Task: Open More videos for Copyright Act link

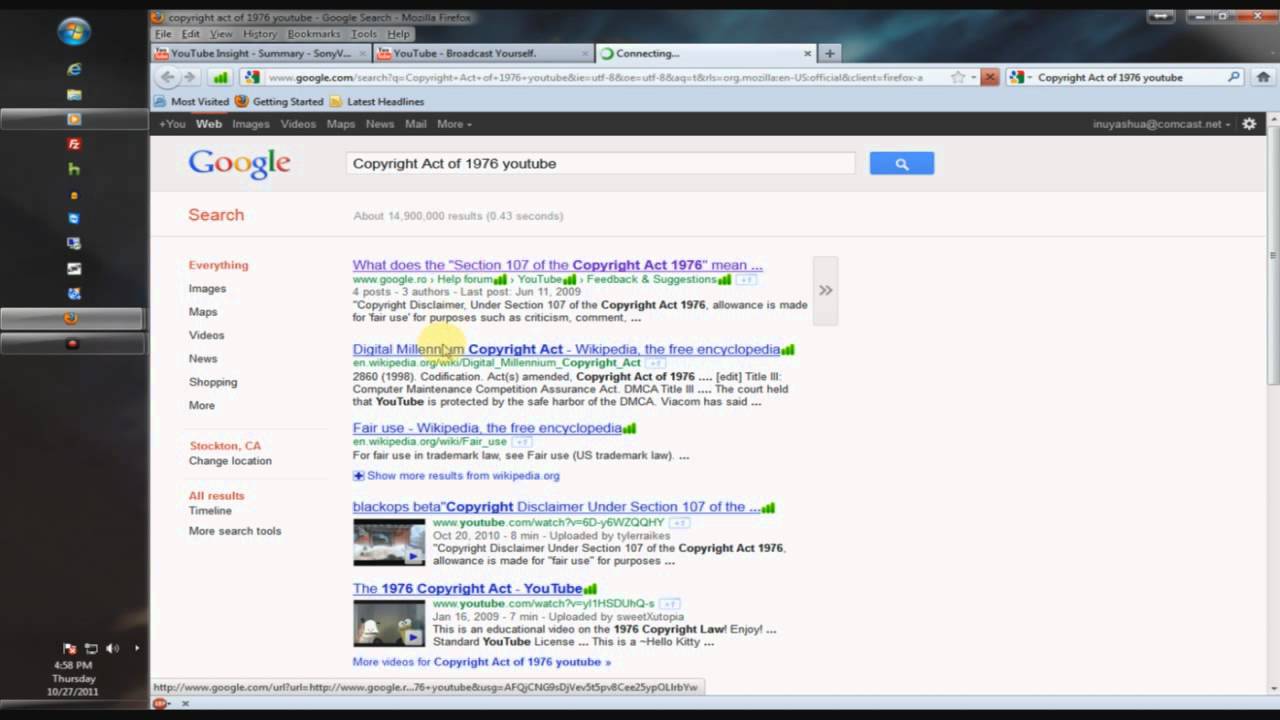Action: pos(481,662)
